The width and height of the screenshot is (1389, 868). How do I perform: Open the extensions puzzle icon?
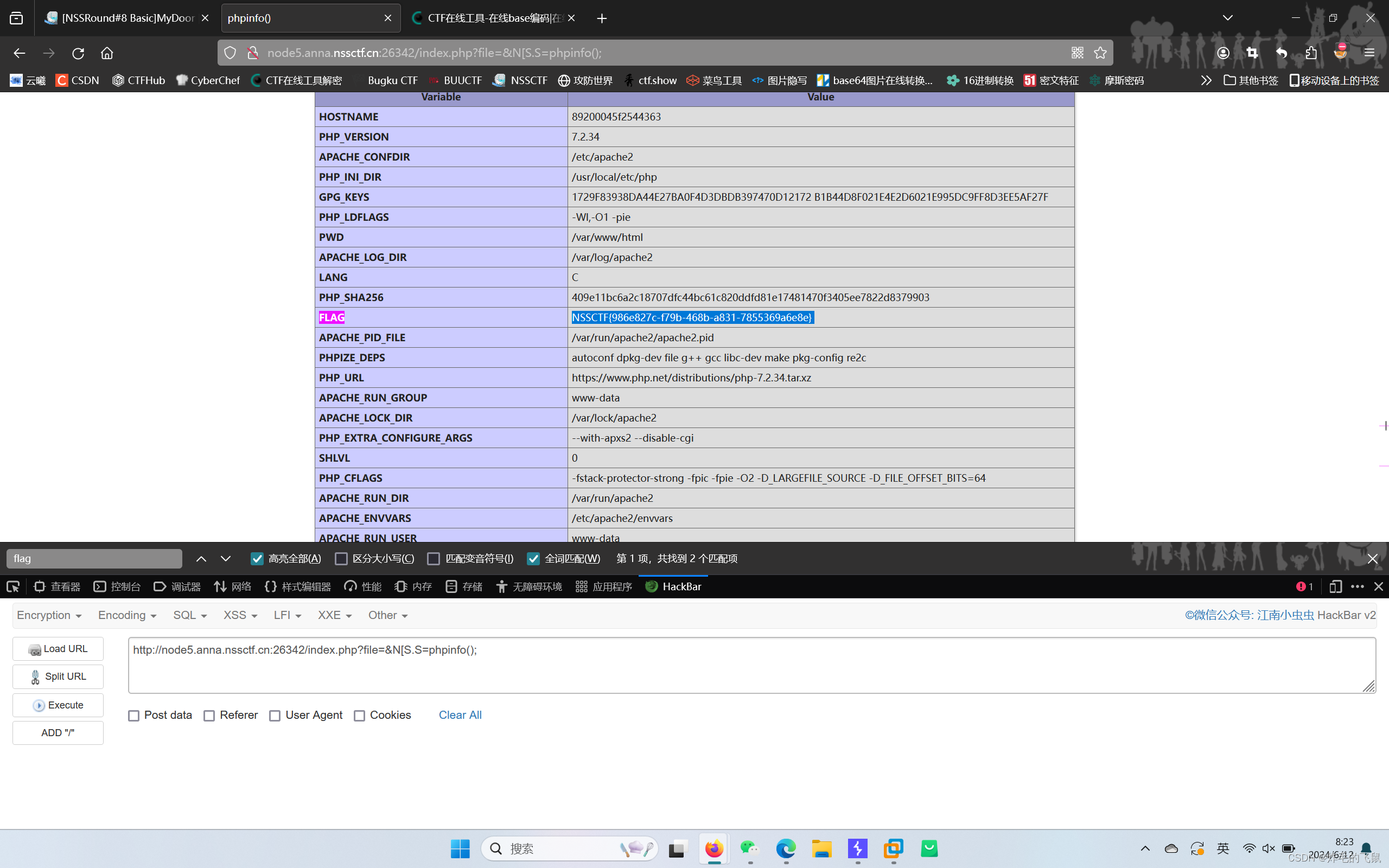(x=1311, y=53)
